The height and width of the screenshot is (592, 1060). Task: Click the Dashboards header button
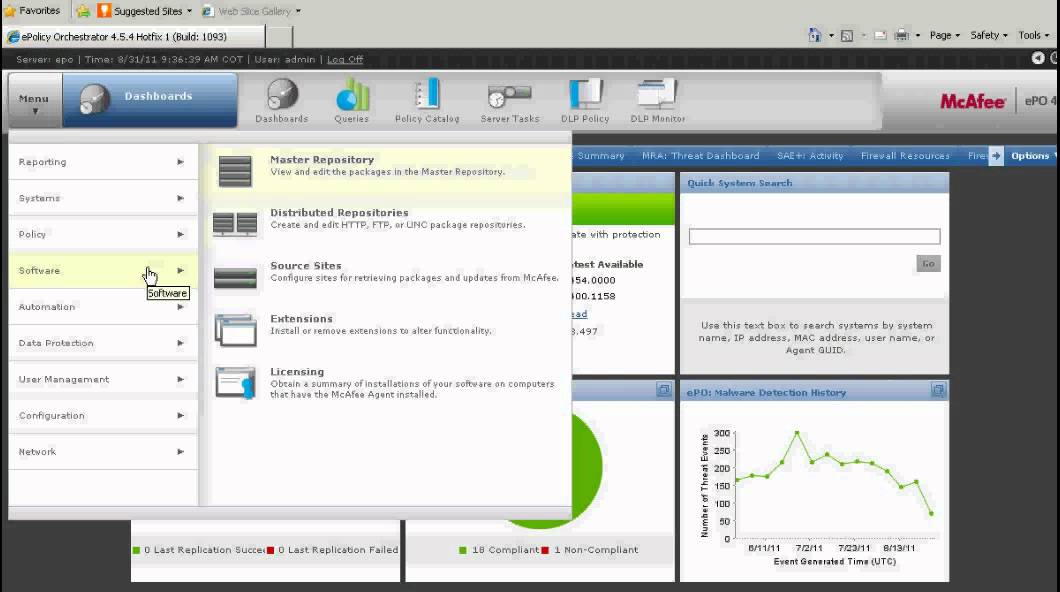tap(149, 100)
